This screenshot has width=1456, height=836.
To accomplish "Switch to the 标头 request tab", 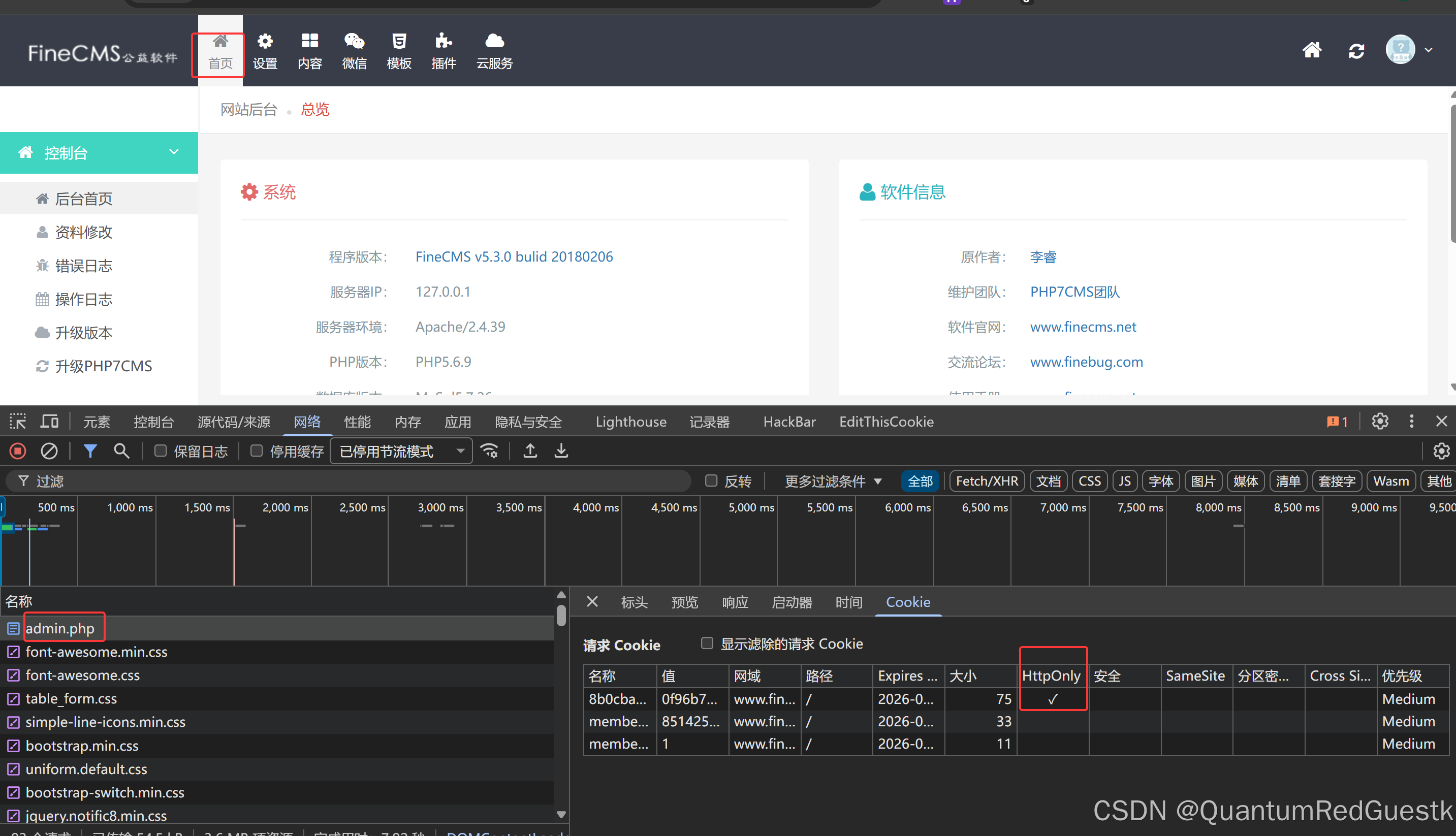I will pyautogui.click(x=634, y=602).
